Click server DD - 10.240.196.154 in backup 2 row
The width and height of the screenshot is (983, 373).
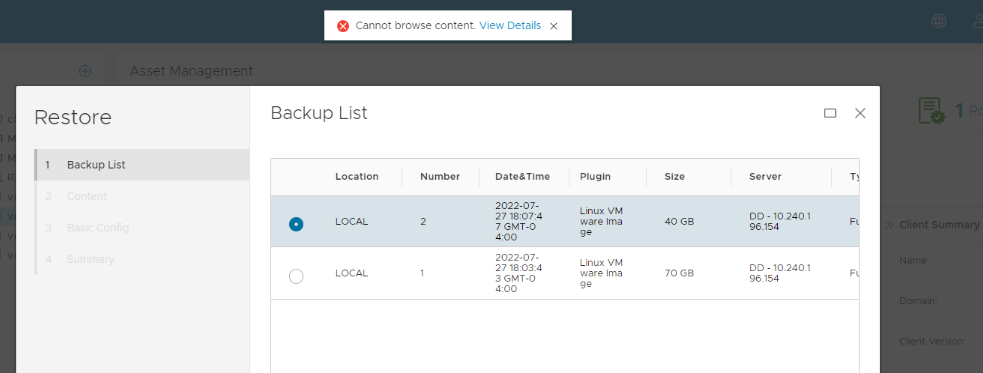(x=780, y=221)
